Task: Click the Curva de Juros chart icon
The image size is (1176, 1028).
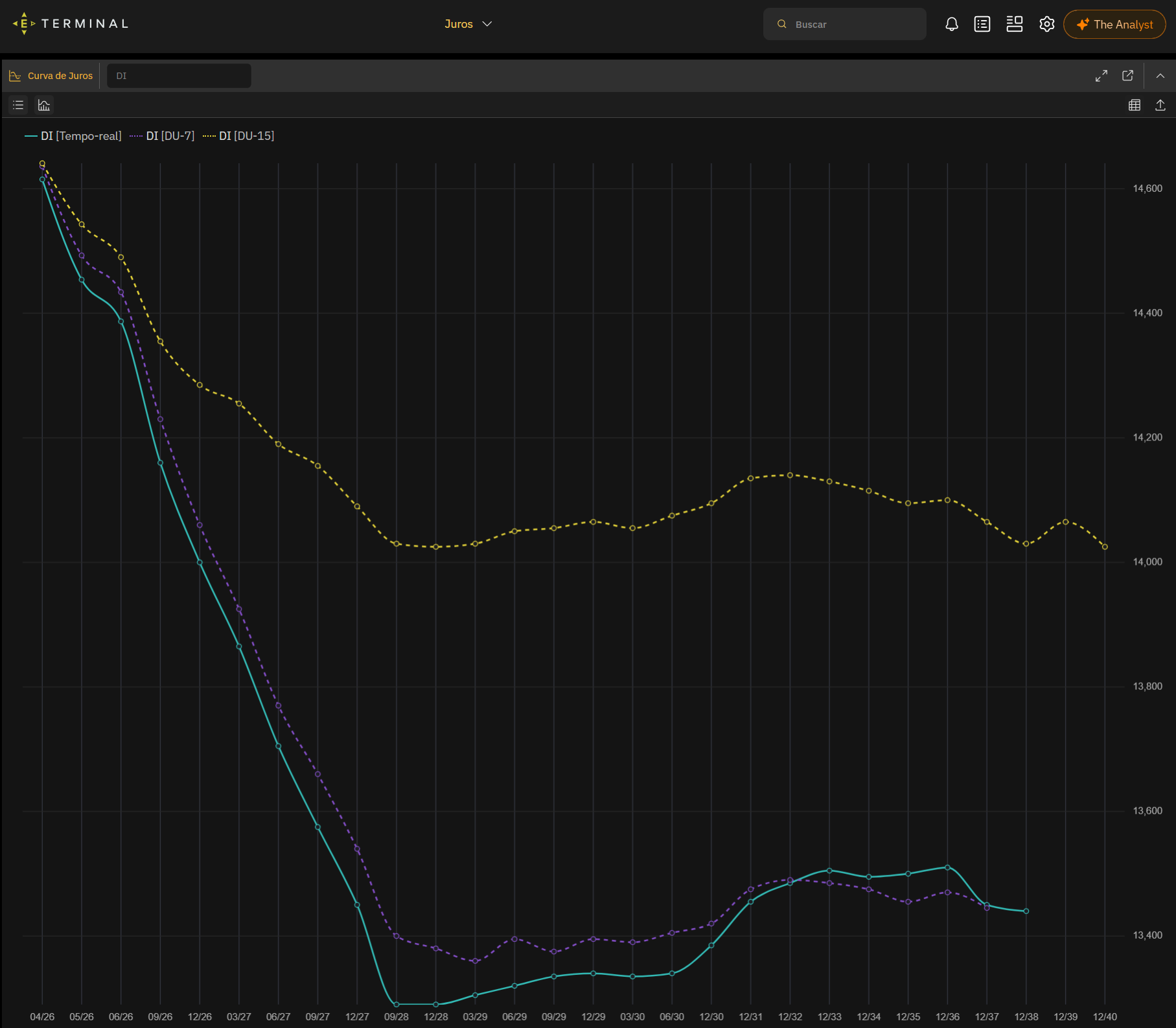Action: pos(15,76)
